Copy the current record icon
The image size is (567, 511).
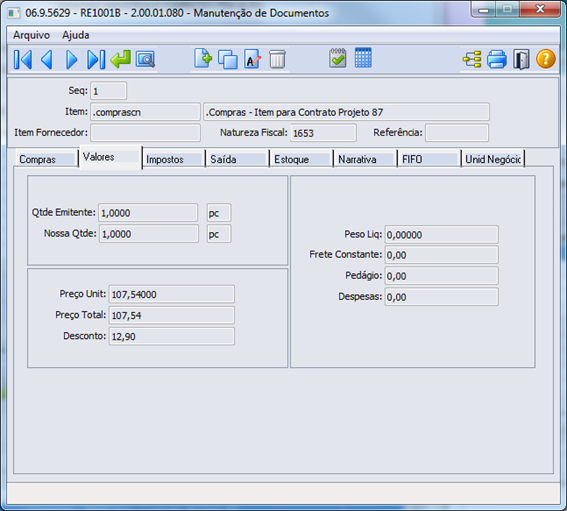click(228, 59)
